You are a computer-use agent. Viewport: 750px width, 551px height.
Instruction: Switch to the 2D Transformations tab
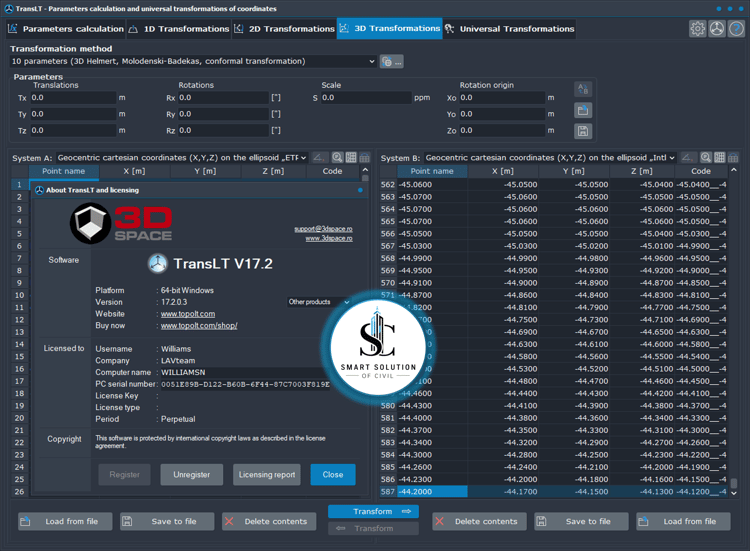pyautogui.click(x=285, y=29)
